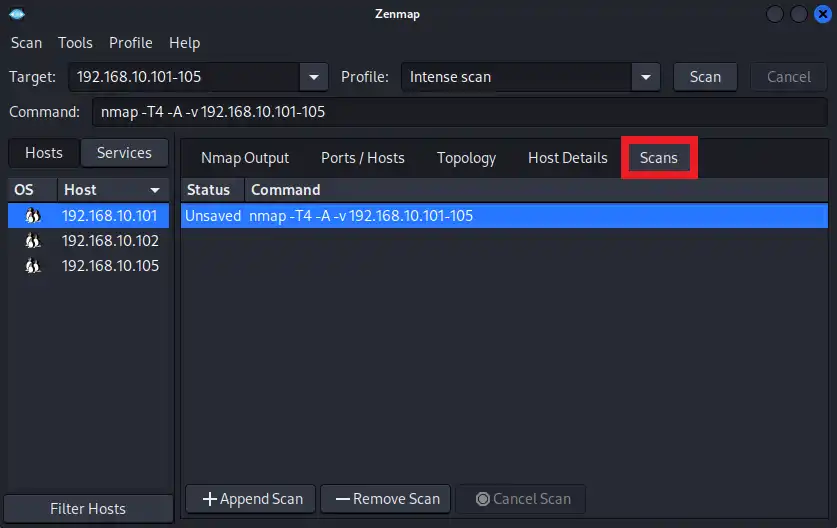Click the Zenmap eye logo icon

pyautogui.click(x=17, y=14)
